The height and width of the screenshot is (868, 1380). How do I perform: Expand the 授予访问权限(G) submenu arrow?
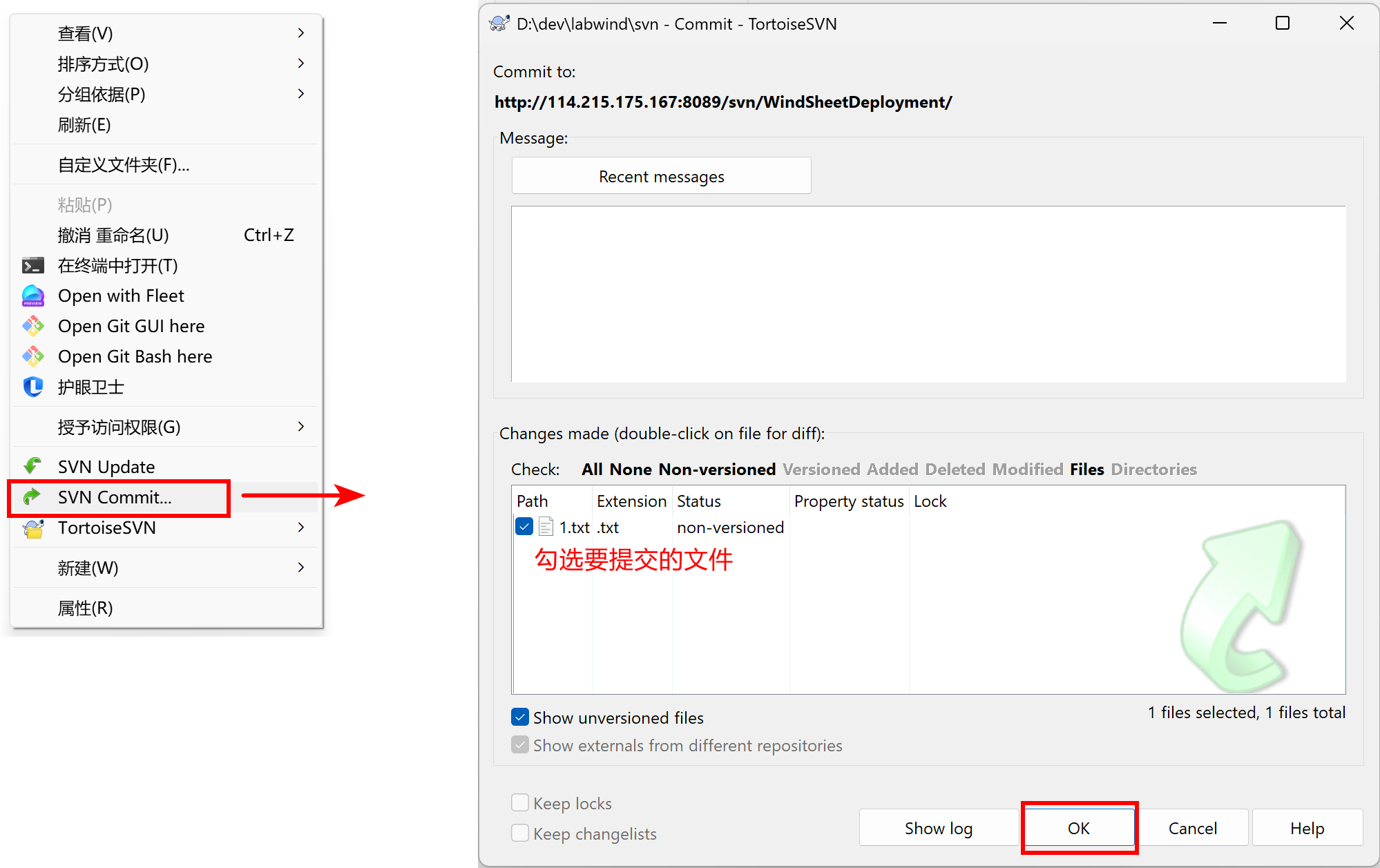pyautogui.click(x=301, y=427)
